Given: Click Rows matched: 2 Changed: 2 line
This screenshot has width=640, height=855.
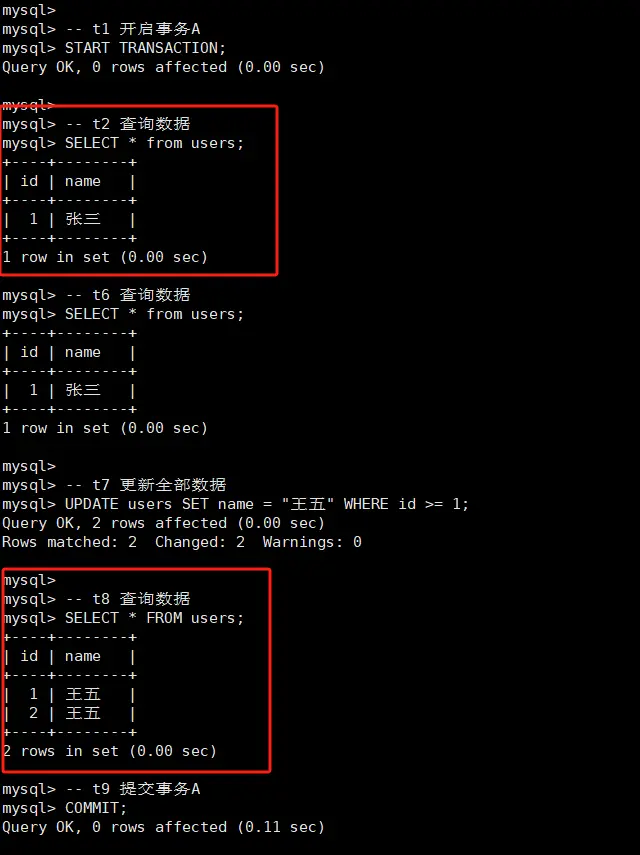Looking at the screenshot, I should click(182, 542).
